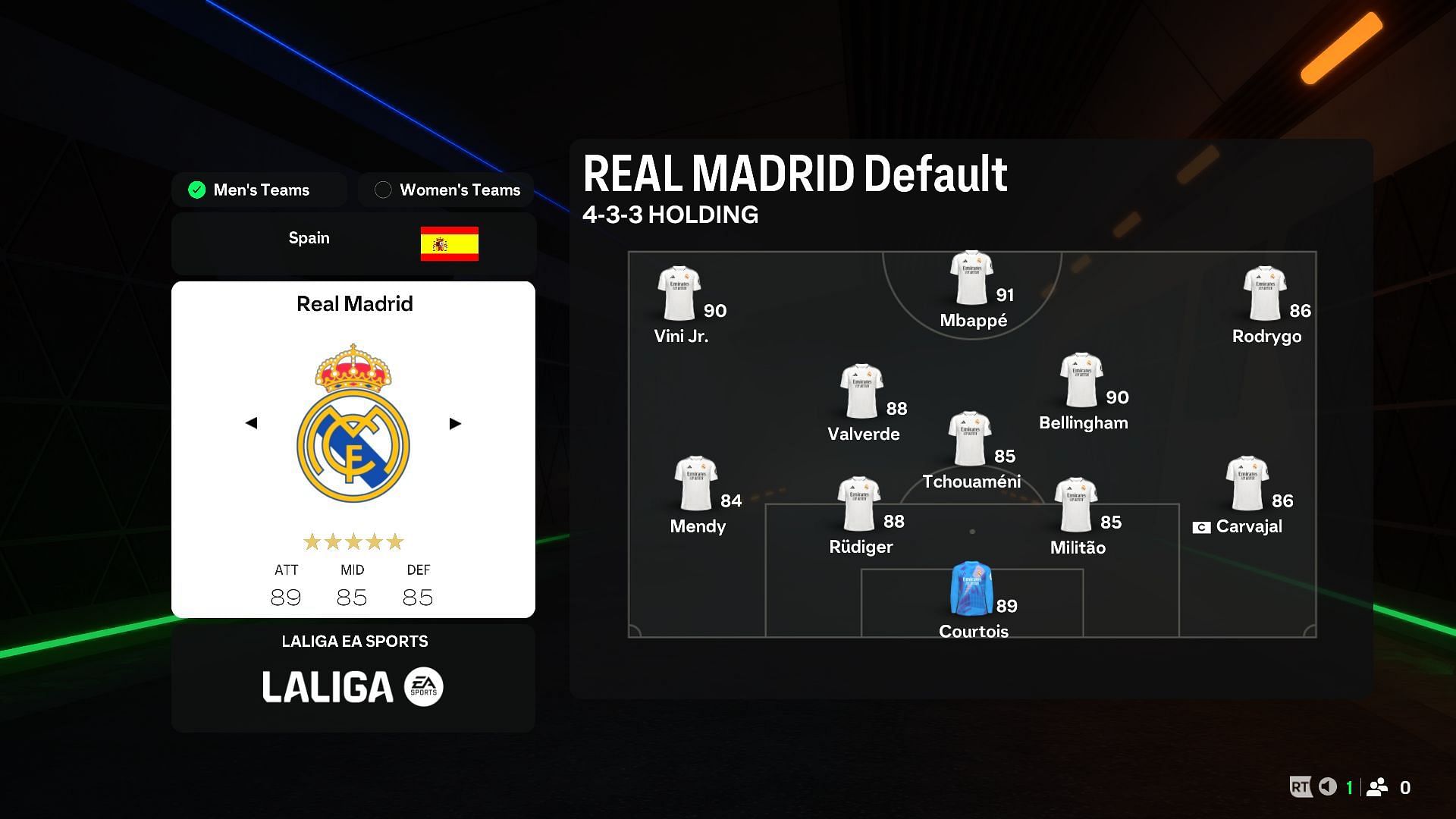Select Courtois goalkeeper card icon (89)
The height and width of the screenshot is (819, 1456).
[x=966, y=595]
